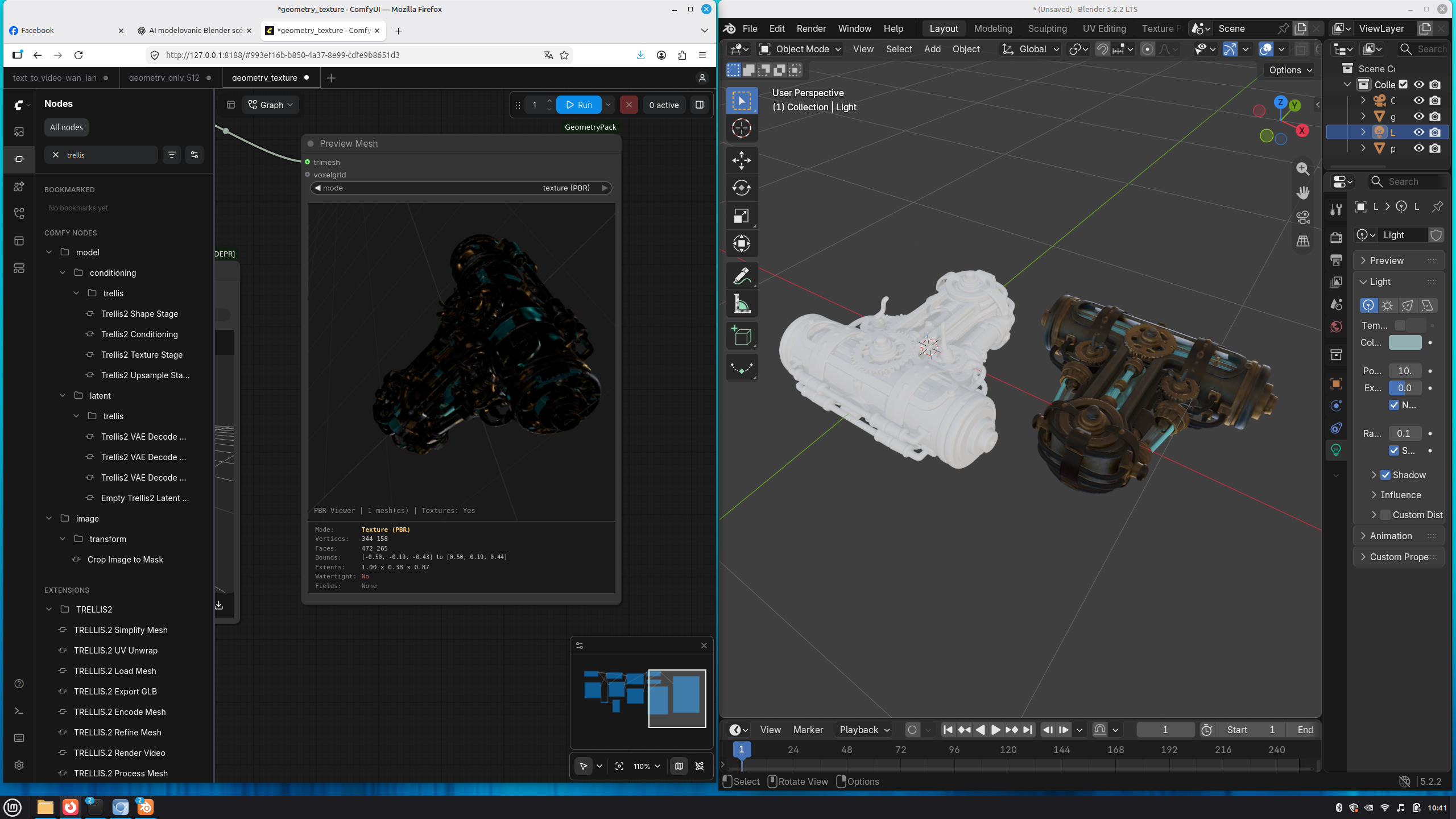This screenshot has width=1456, height=819.
Task: Select TRELLIS.2 Export GLB node entry
Action: (x=115, y=692)
